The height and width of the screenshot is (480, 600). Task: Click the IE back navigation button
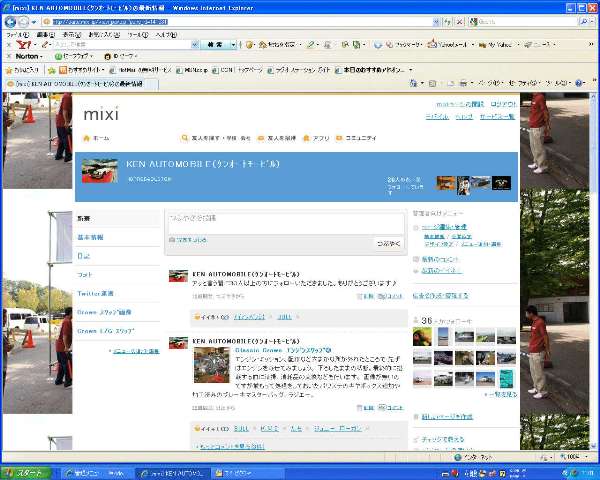(x=10, y=22)
